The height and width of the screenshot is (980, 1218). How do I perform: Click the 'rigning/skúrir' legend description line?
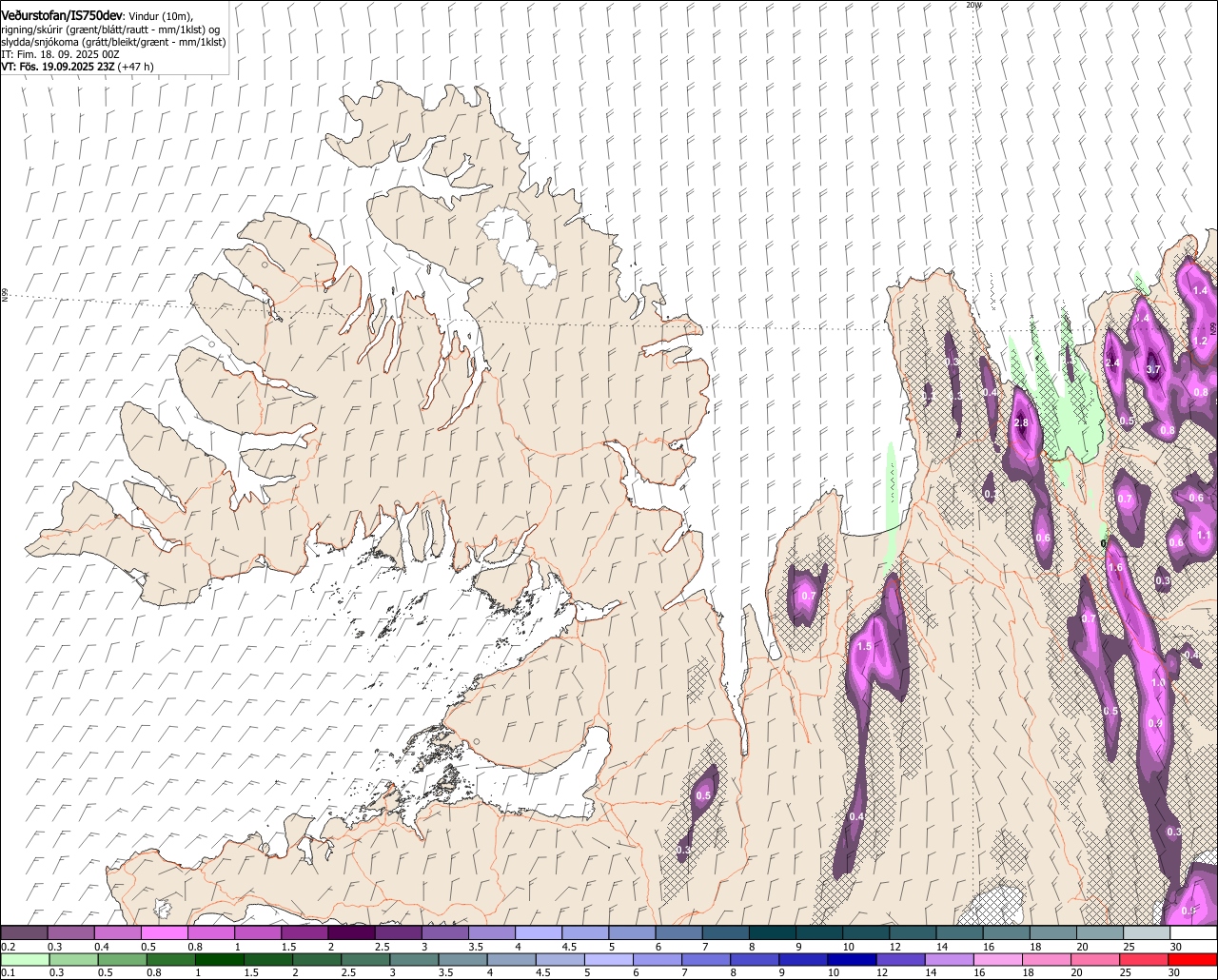110,29
